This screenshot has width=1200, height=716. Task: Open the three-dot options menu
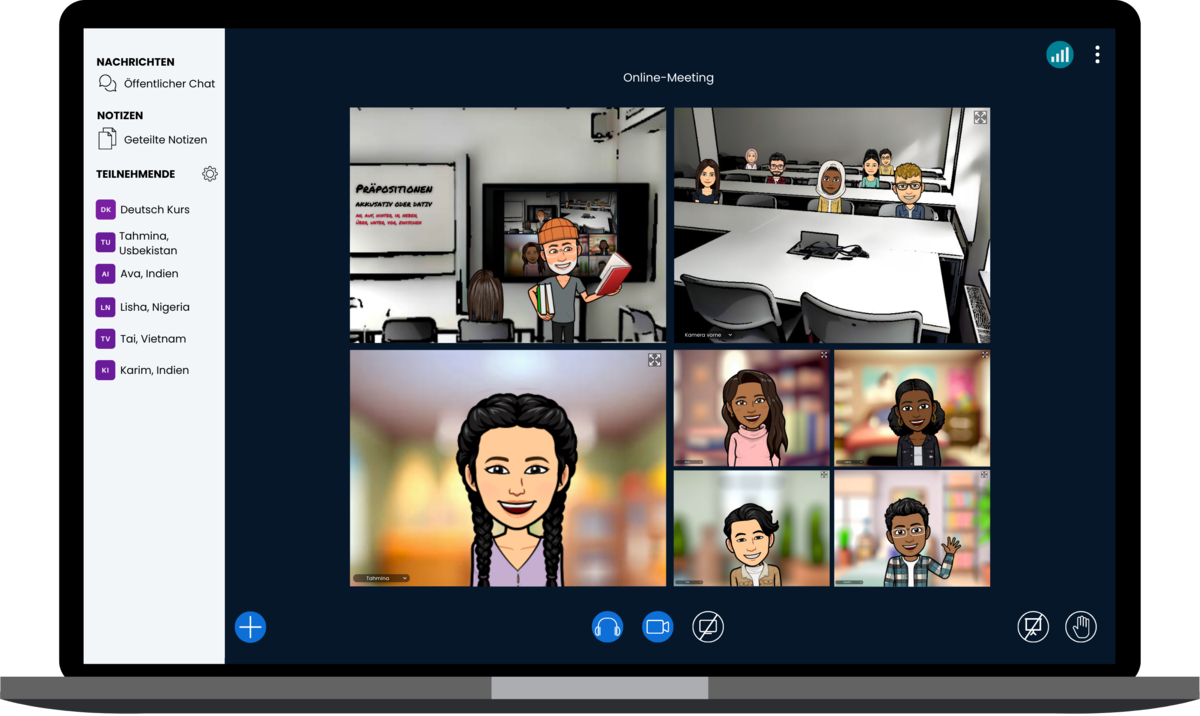tap(1097, 55)
